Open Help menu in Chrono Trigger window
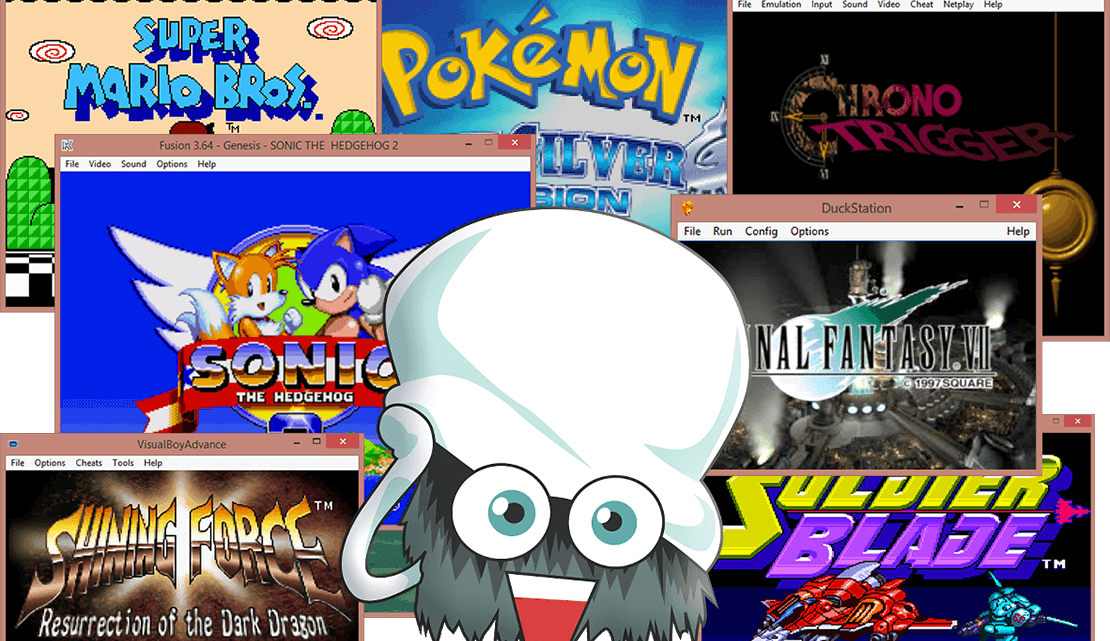 [x=992, y=4]
